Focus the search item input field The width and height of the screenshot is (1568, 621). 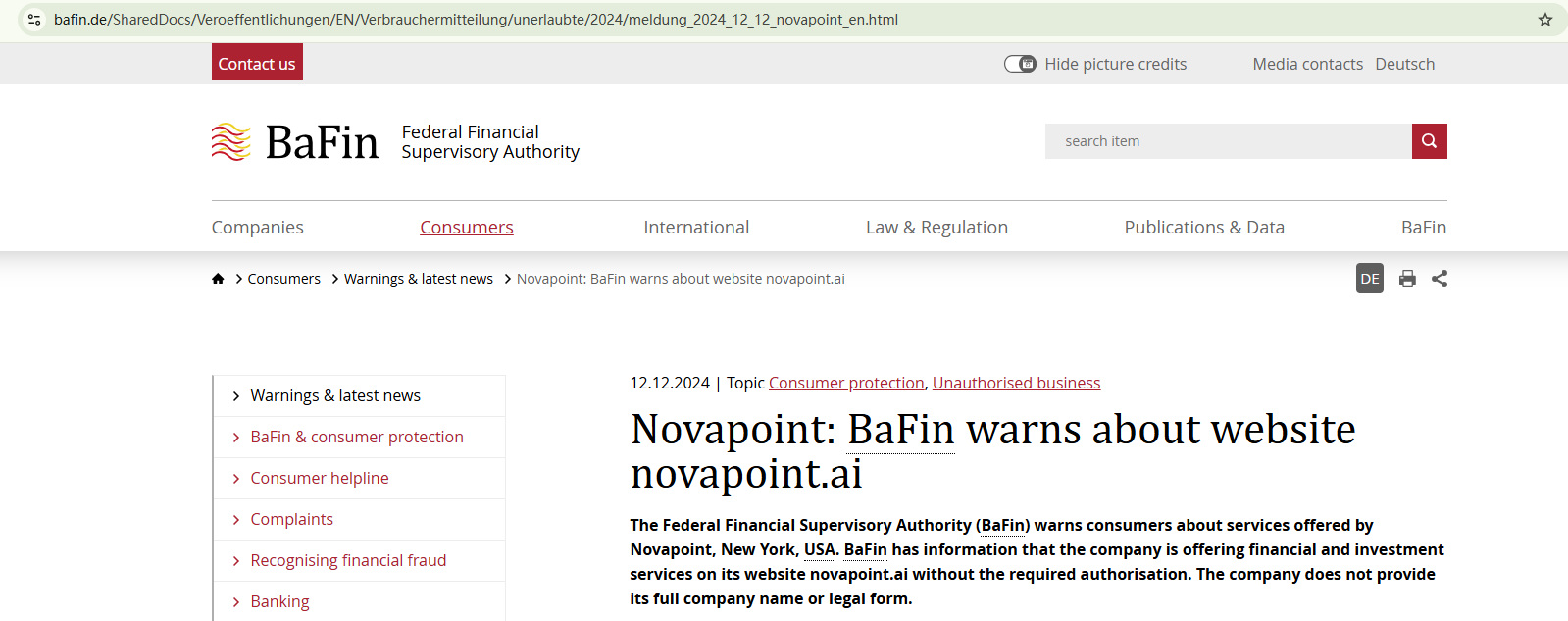[x=1229, y=141]
